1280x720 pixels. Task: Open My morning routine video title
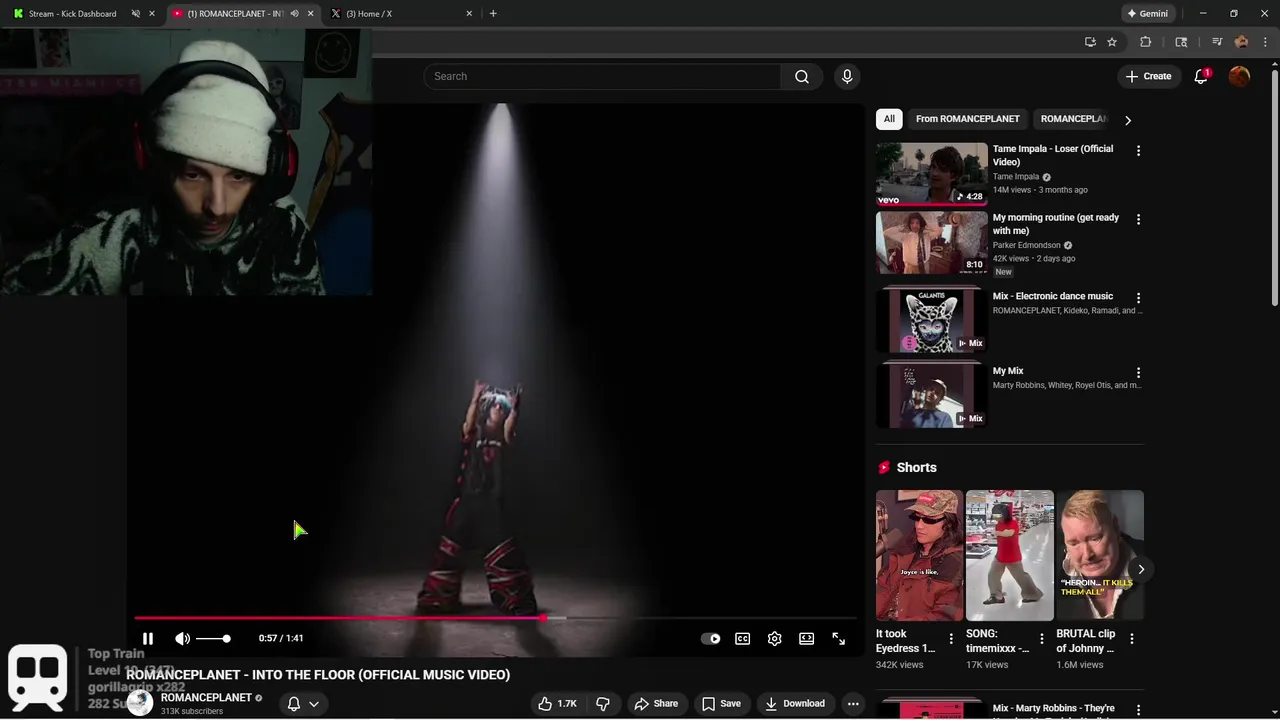(1055, 224)
